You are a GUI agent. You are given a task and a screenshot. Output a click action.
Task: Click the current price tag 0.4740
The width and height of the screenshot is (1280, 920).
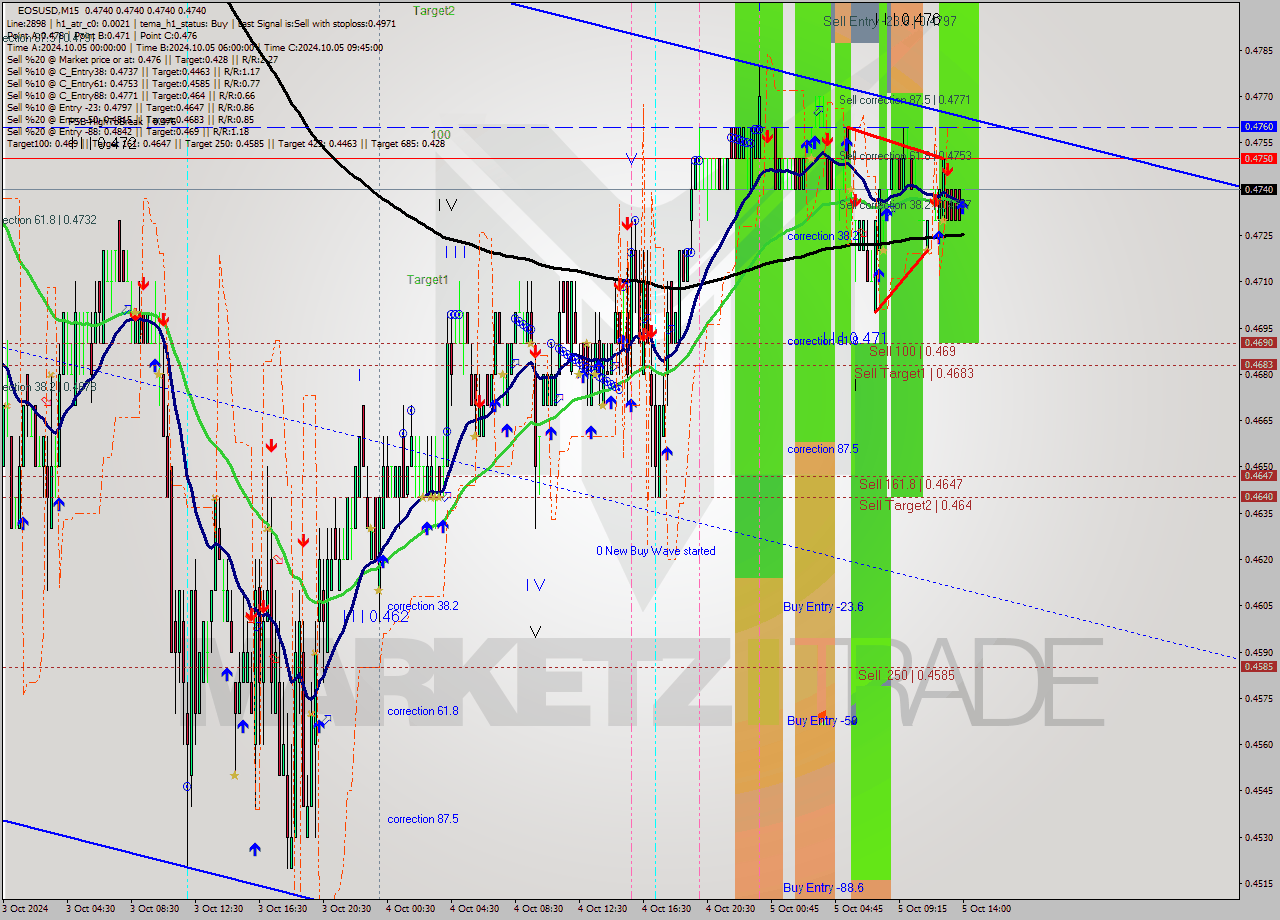click(1258, 189)
